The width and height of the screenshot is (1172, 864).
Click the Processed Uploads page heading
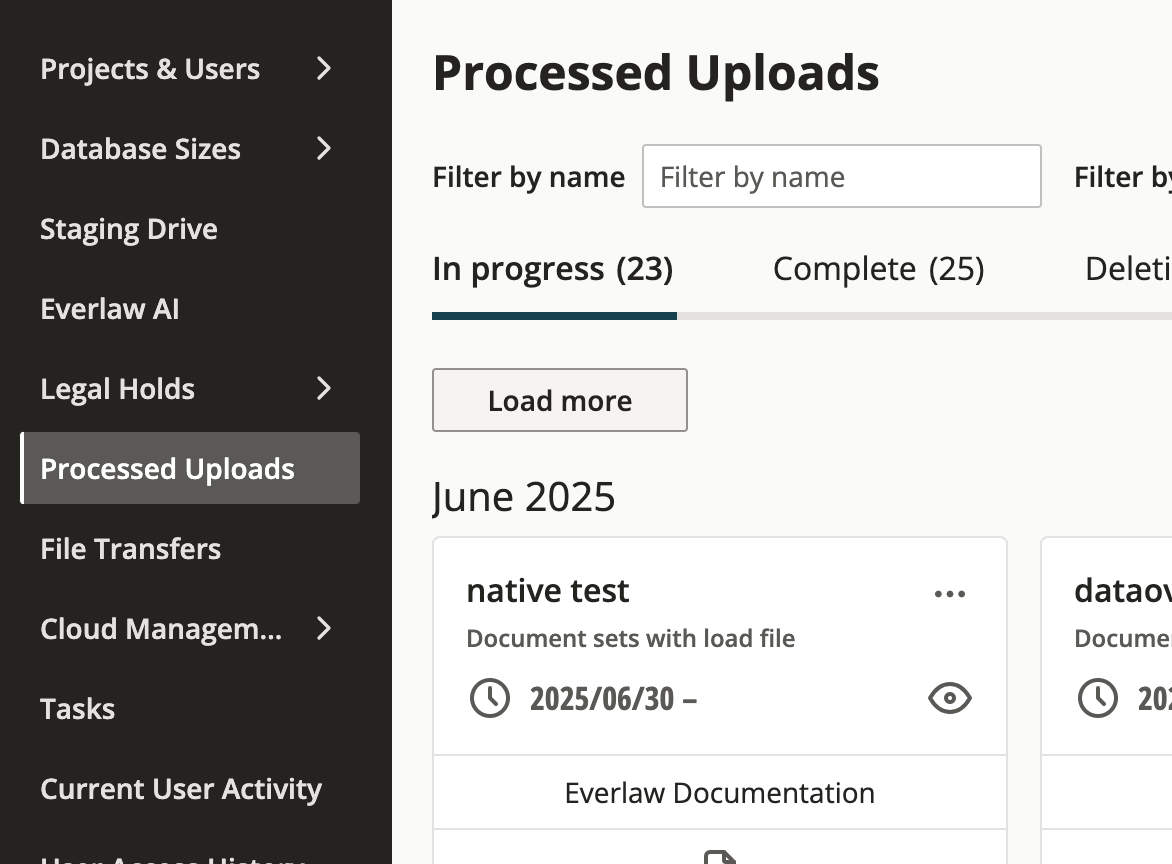(x=656, y=73)
